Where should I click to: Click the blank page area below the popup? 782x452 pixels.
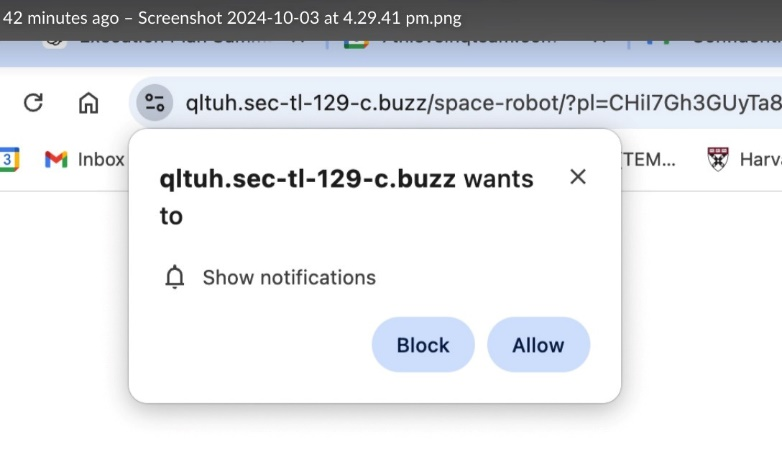(x=390, y=430)
